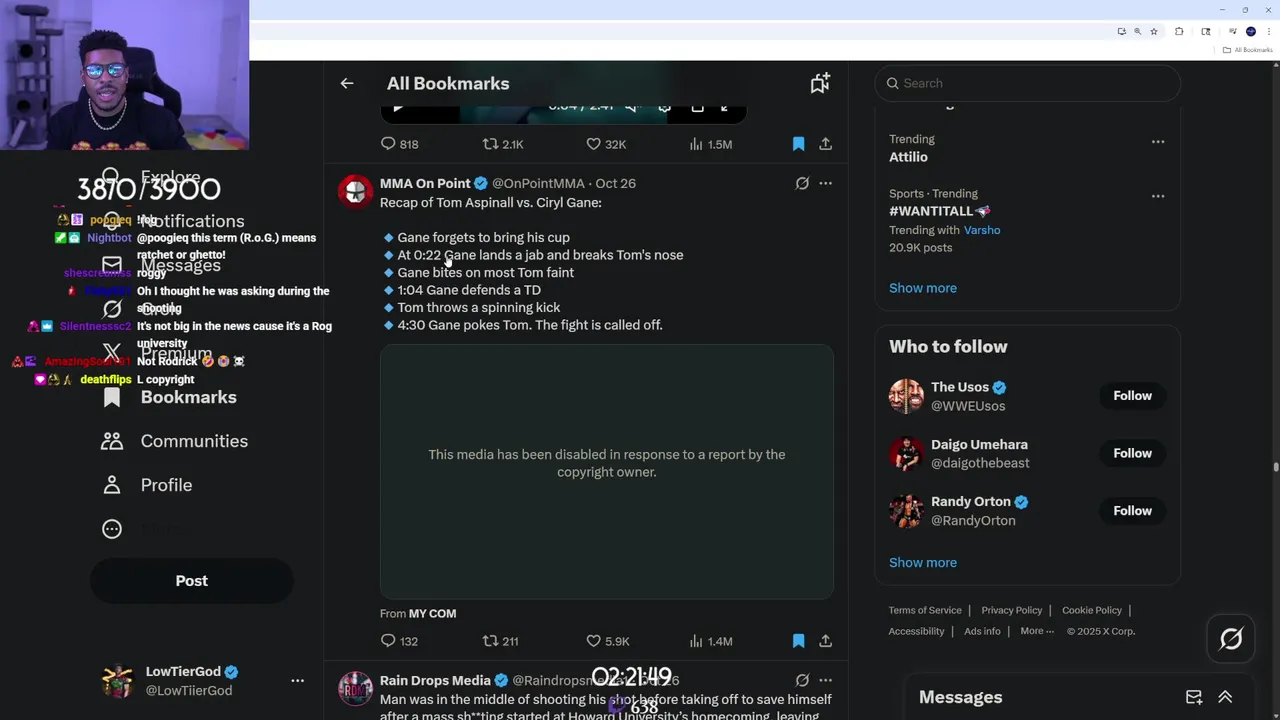Open more options for #WANTITALL trend
This screenshot has height=720, width=1280.
[x=1157, y=196]
